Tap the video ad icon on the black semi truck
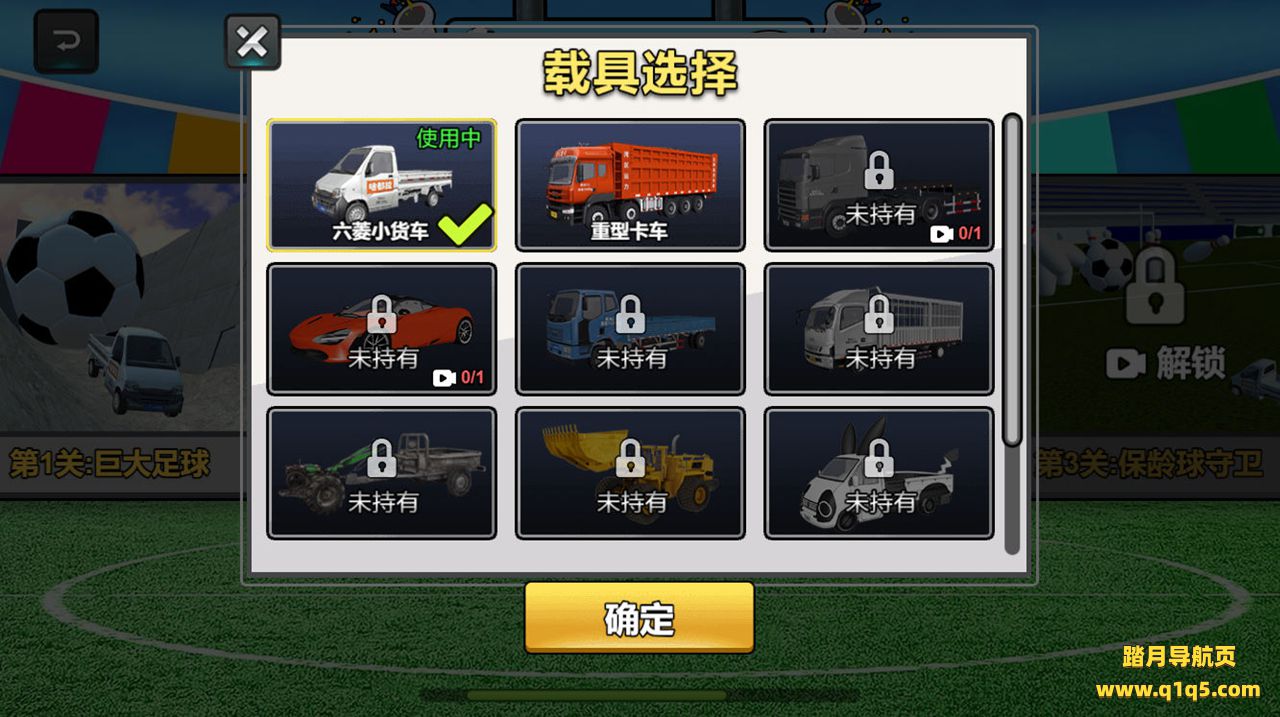Image resolution: width=1280 pixels, height=717 pixels. tap(942, 234)
